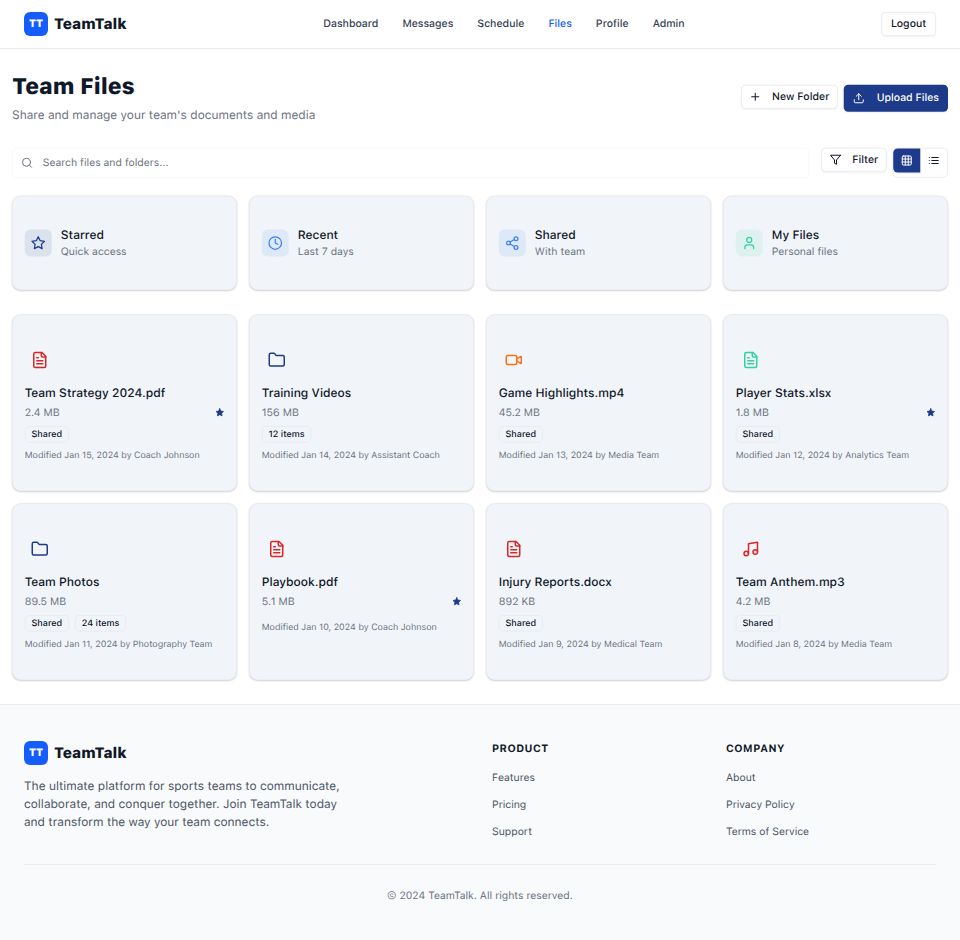Image resolution: width=960 pixels, height=940 pixels.
Task: Open the Schedule menu item
Action: [x=500, y=23]
